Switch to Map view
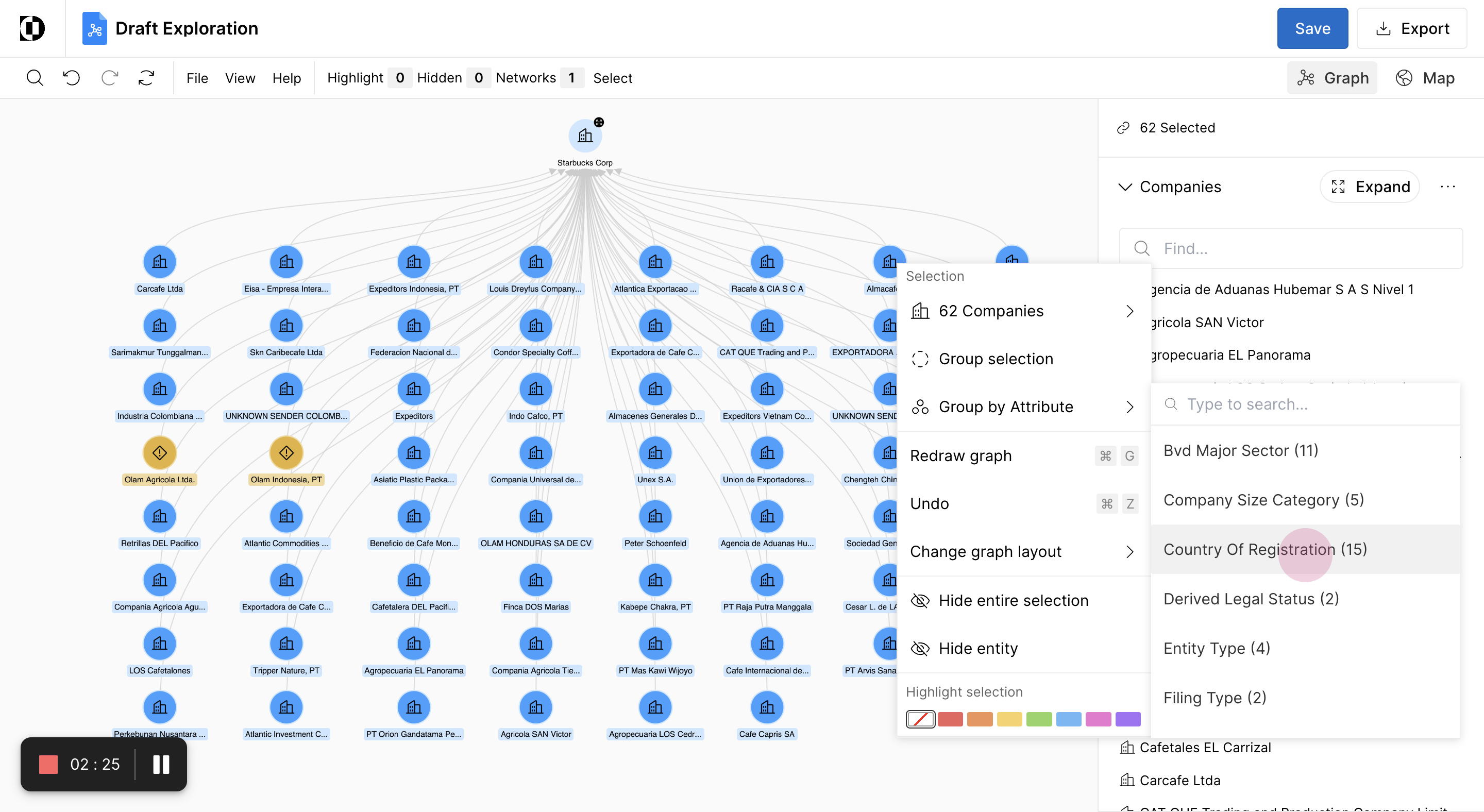 1425,78
